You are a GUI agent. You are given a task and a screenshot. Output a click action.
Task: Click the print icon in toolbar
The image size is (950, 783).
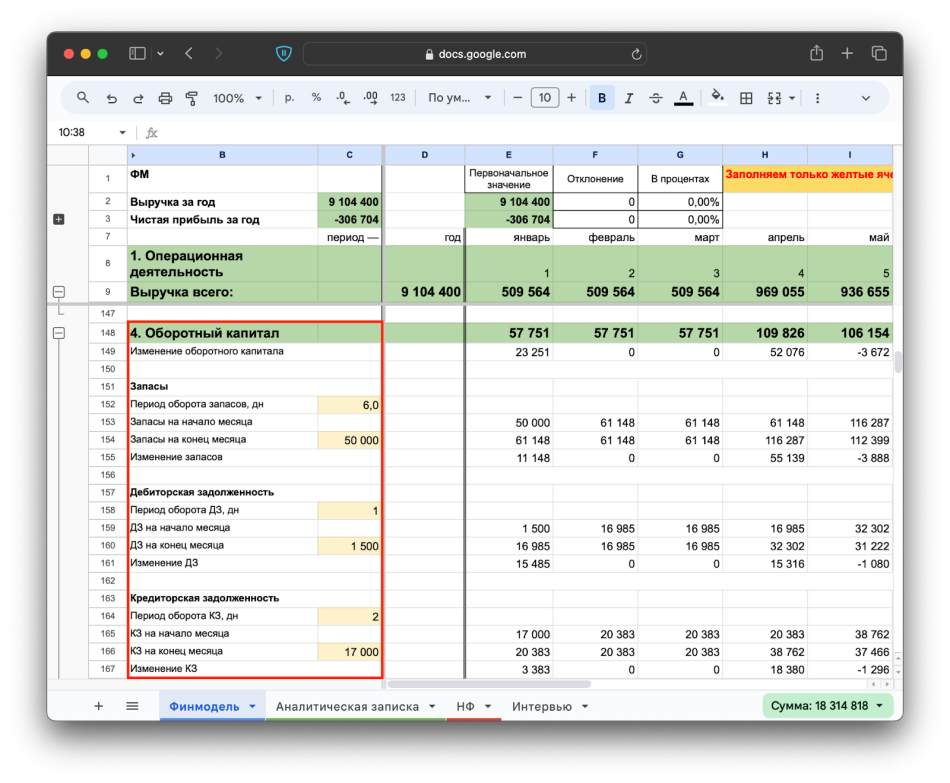coord(166,98)
